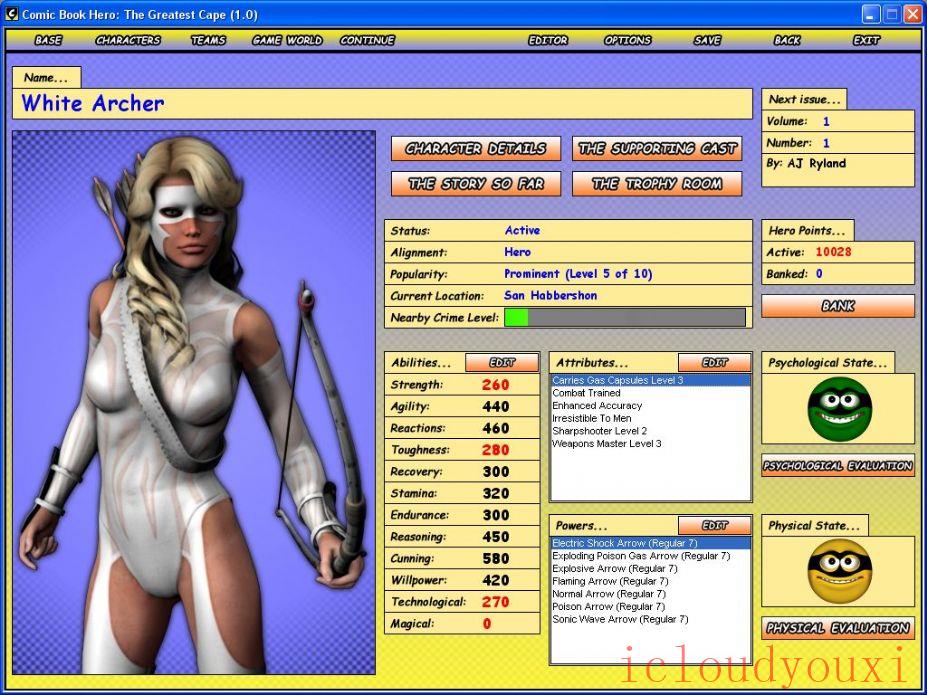
Task: Click the yellow physical state face icon
Action: (840, 571)
